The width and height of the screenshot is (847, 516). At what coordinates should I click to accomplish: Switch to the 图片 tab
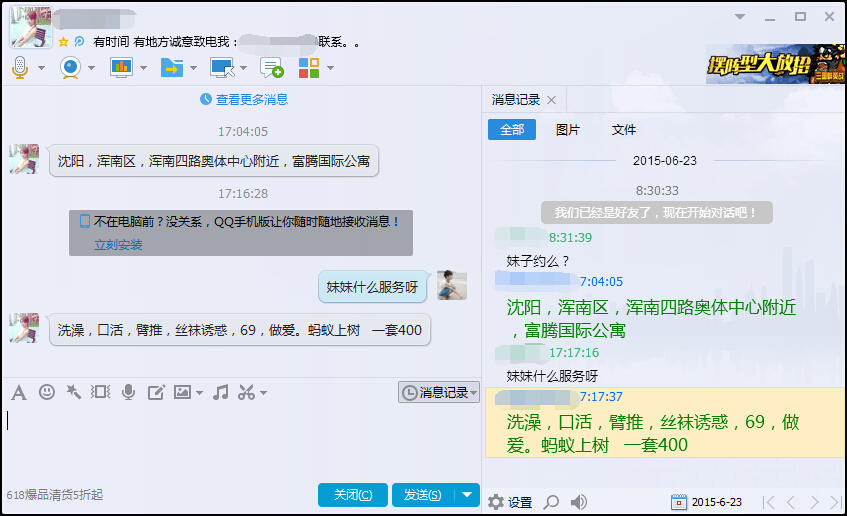(x=568, y=130)
